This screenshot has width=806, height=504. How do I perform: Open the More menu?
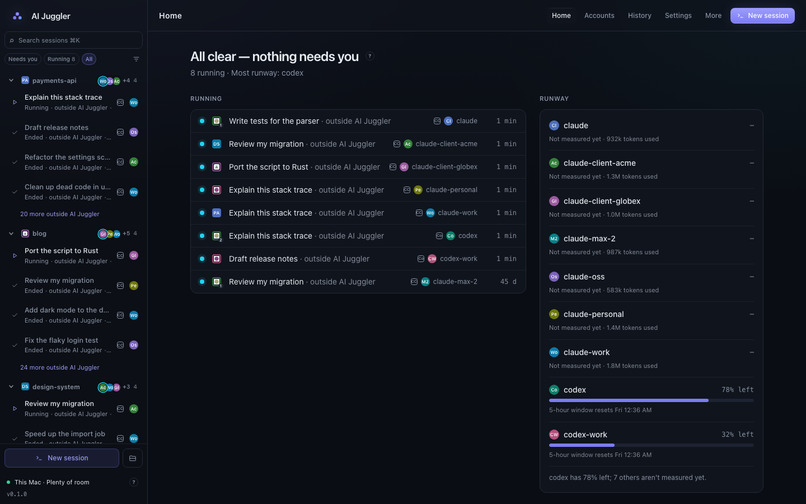point(712,15)
